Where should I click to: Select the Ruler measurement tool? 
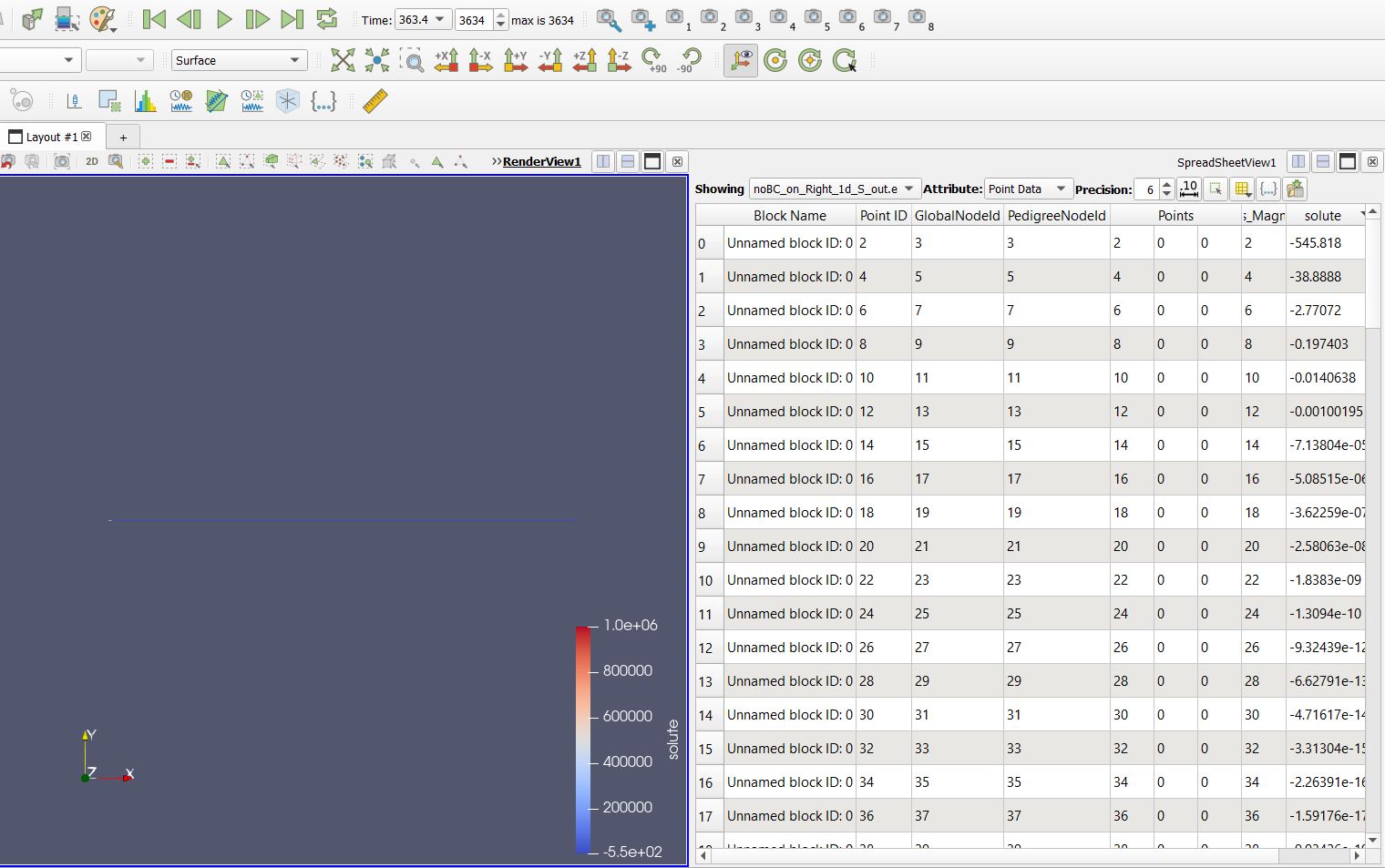coord(374,101)
